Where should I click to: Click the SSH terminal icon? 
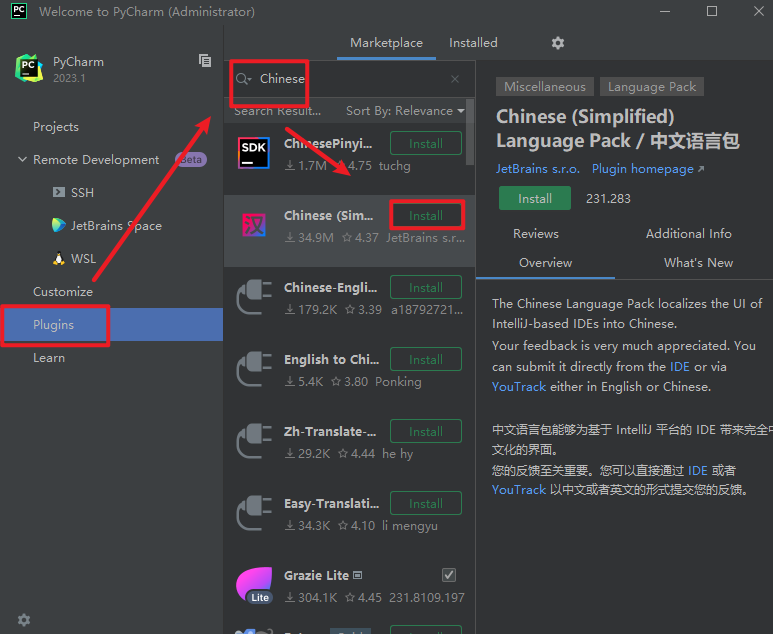coord(59,192)
